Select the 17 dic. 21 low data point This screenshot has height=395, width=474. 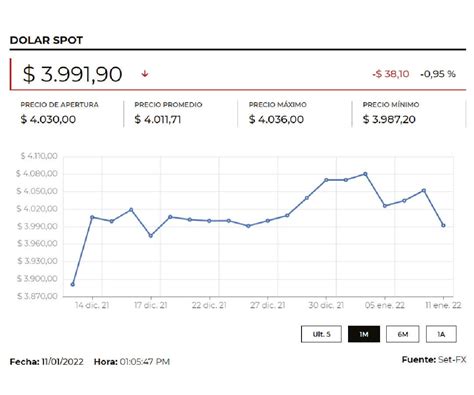coord(151,236)
